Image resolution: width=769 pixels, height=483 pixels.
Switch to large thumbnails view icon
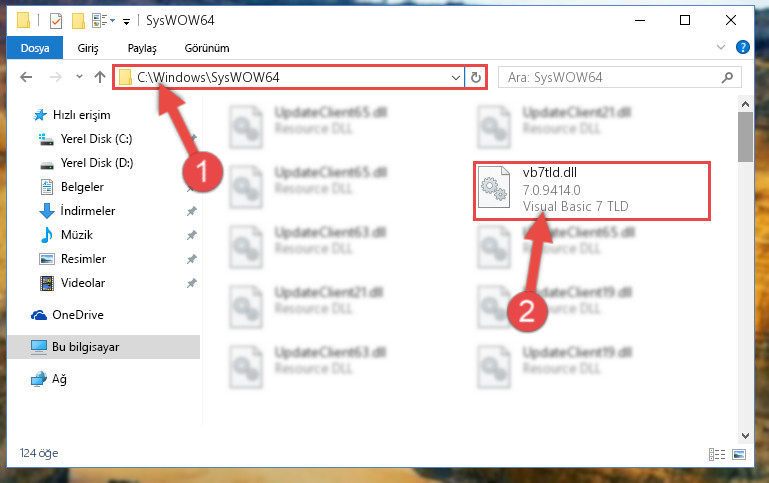point(739,455)
